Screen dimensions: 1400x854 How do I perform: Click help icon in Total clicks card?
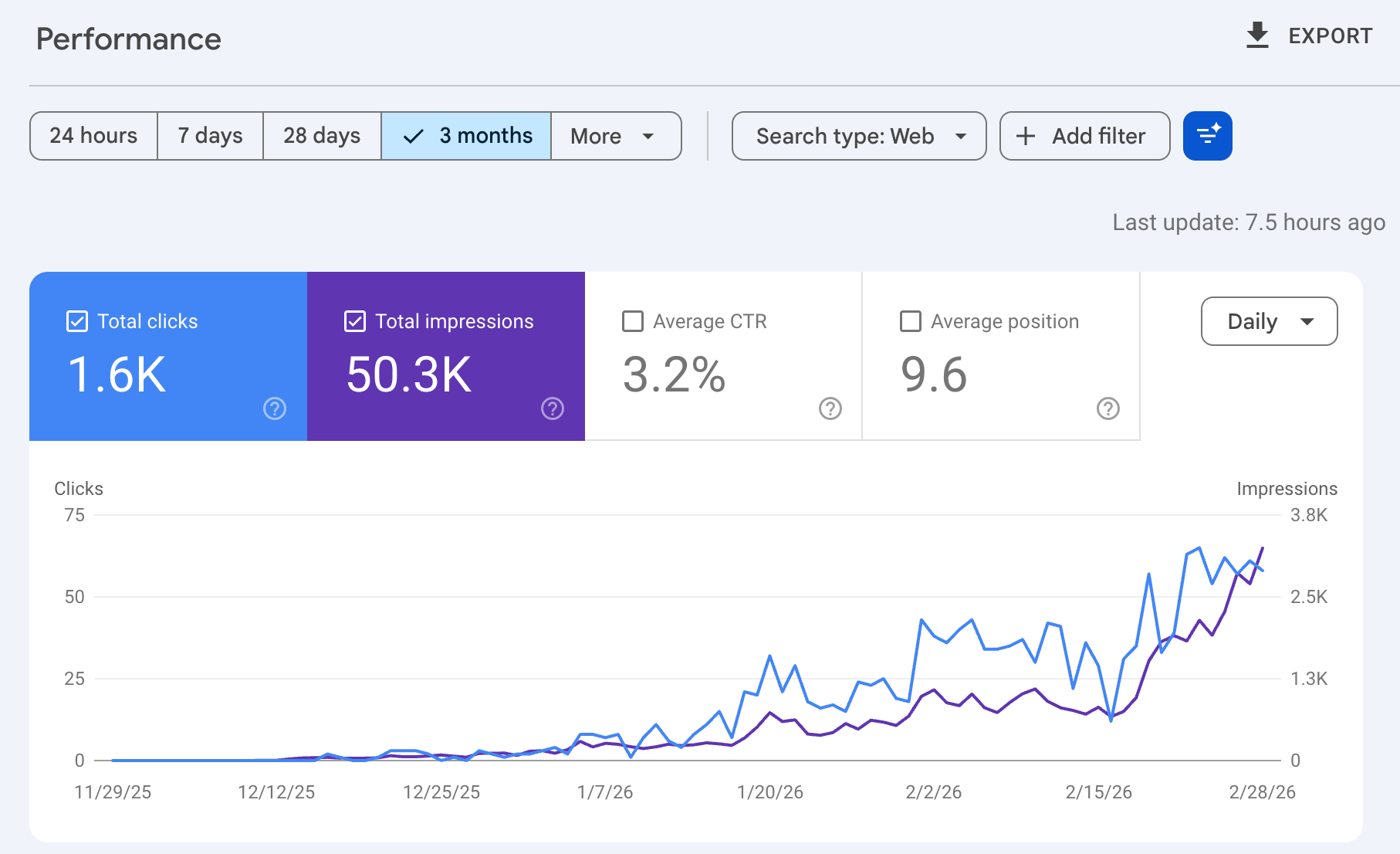coord(275,408)
